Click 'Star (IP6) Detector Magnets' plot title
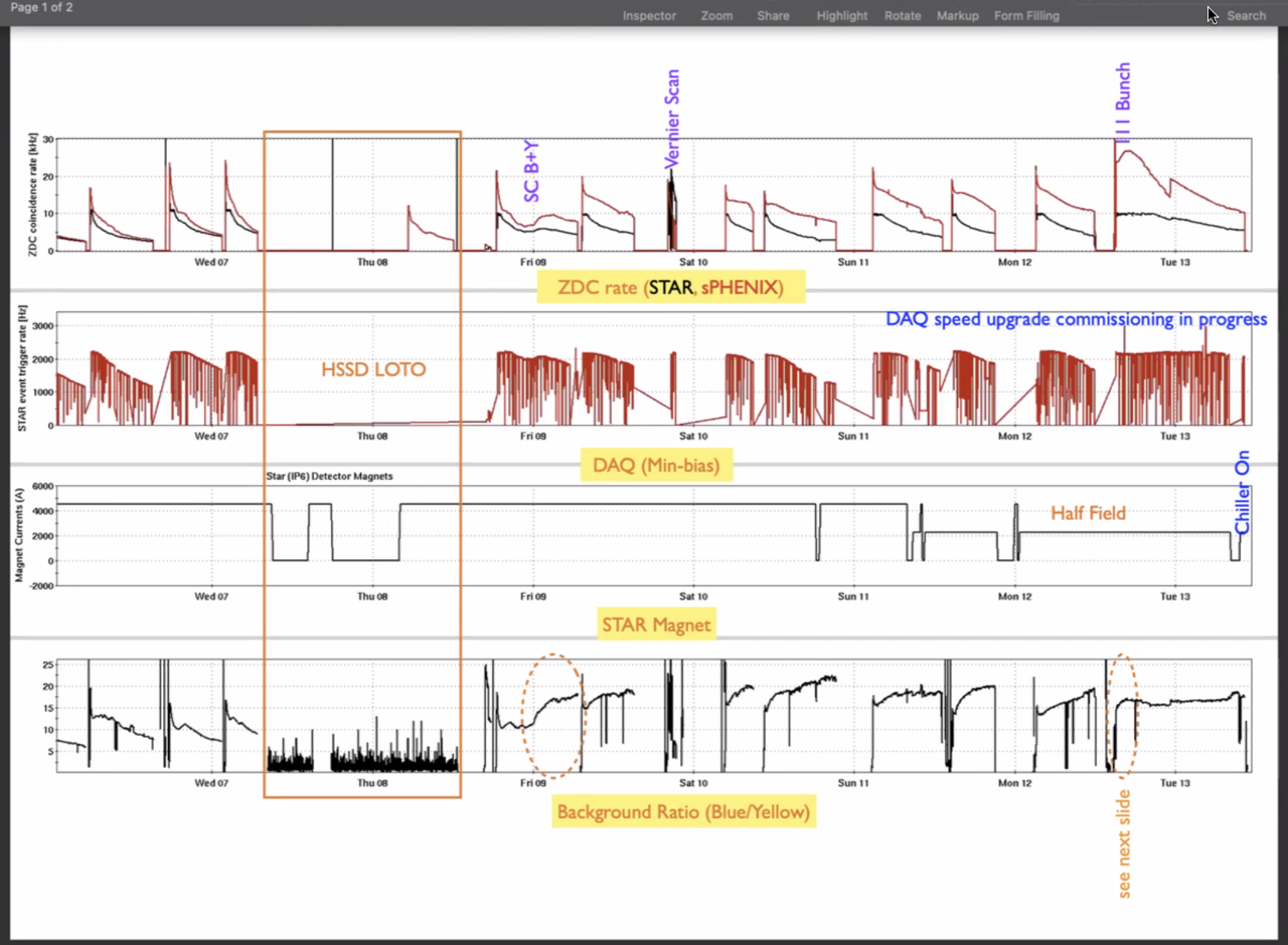Image resolution: width=1288 pixels, height=945 pixels. (330, 476)
